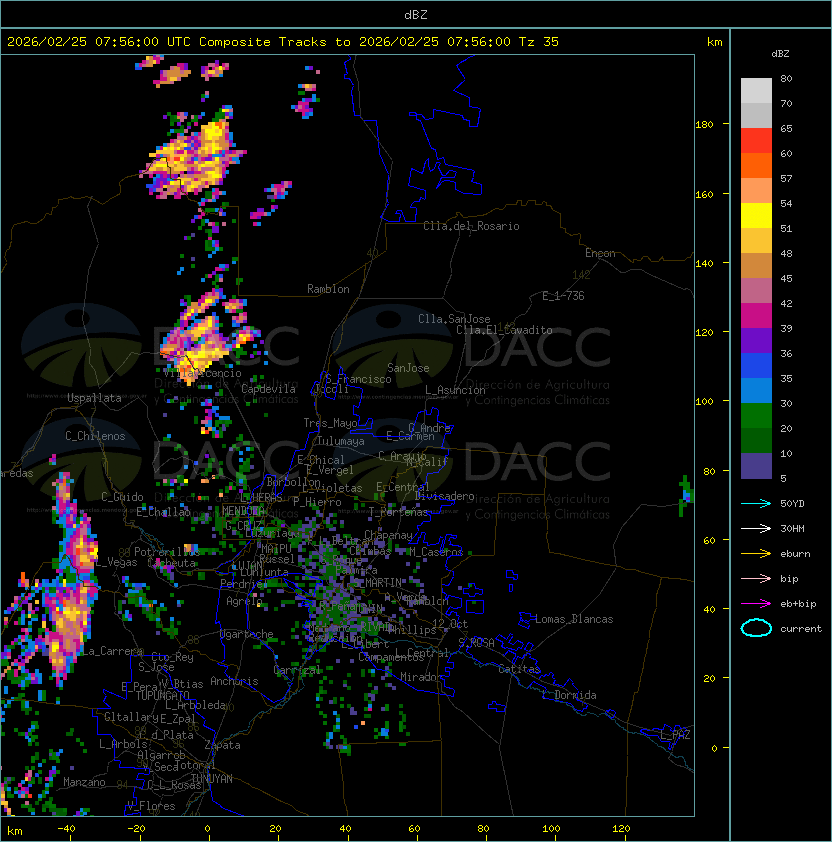This screenshot has height=842, width=832.
Task: Click the yellow eburn arrow in legend
Action: [756, 553]
